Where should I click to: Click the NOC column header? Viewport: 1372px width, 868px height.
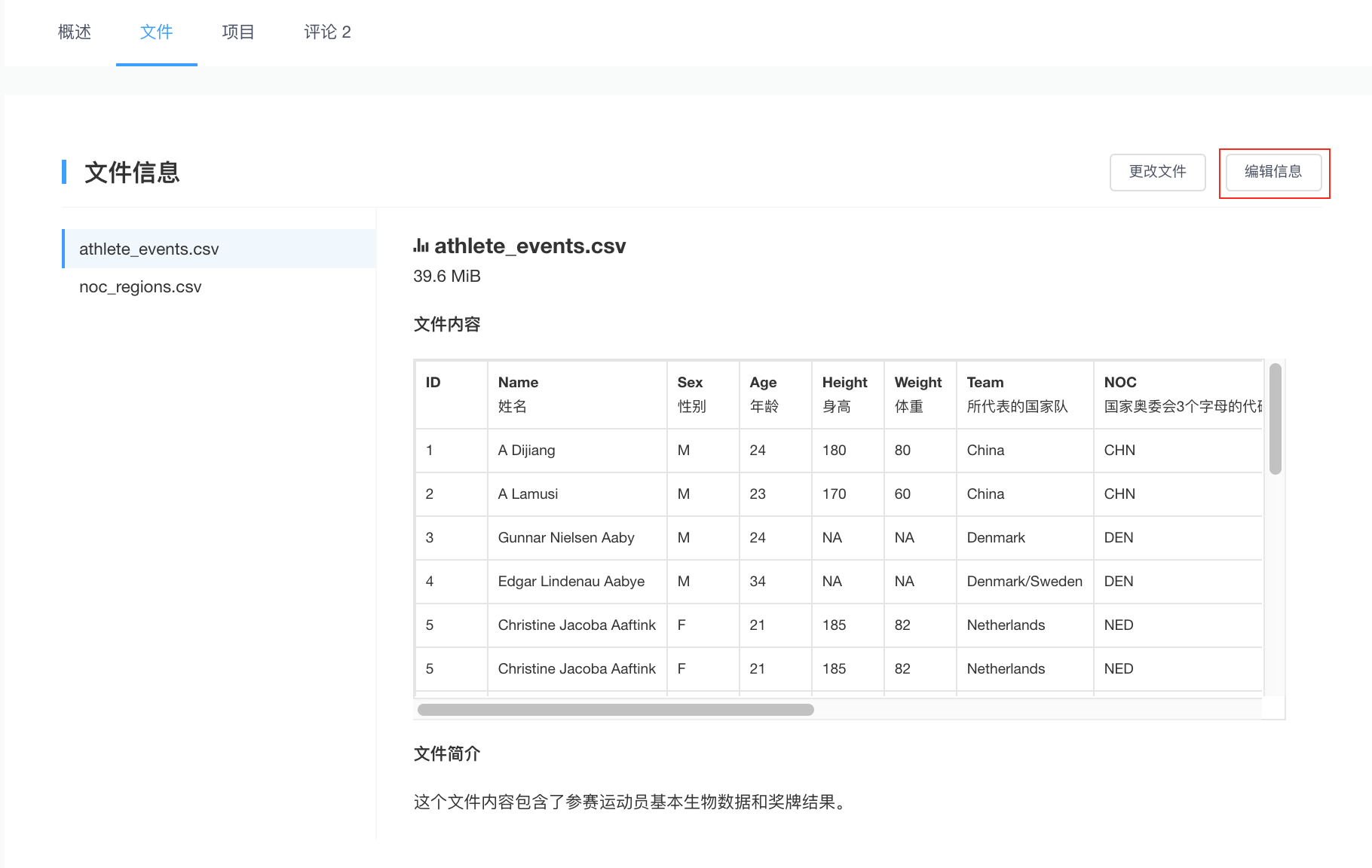pos(1178,394)
